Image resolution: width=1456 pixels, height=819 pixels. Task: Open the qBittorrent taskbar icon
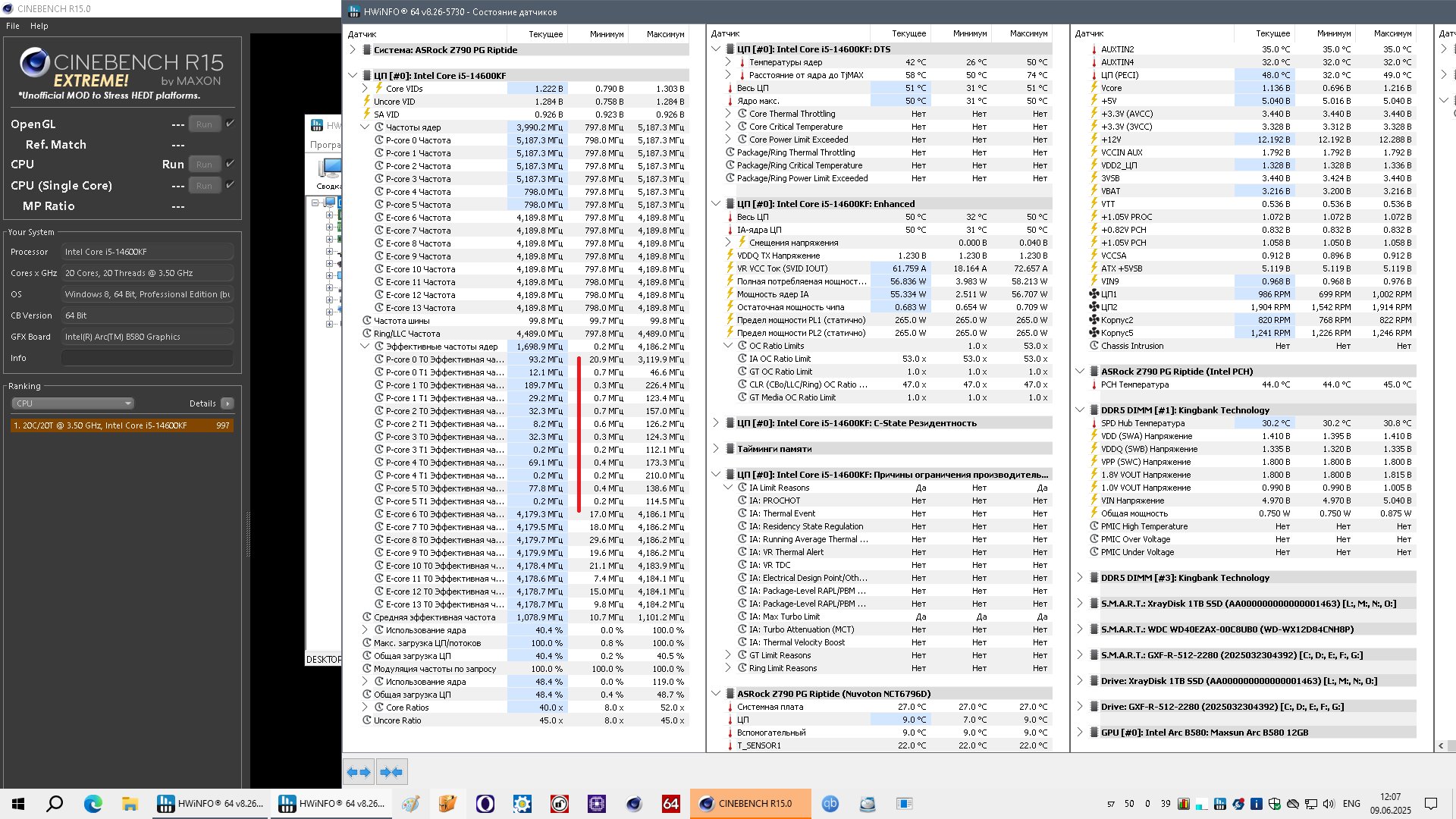pyautogui.click(x=830, y=804)
